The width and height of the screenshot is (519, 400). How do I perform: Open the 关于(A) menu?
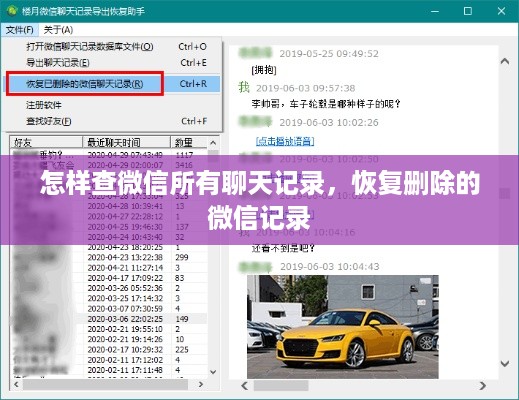[58, 30]
